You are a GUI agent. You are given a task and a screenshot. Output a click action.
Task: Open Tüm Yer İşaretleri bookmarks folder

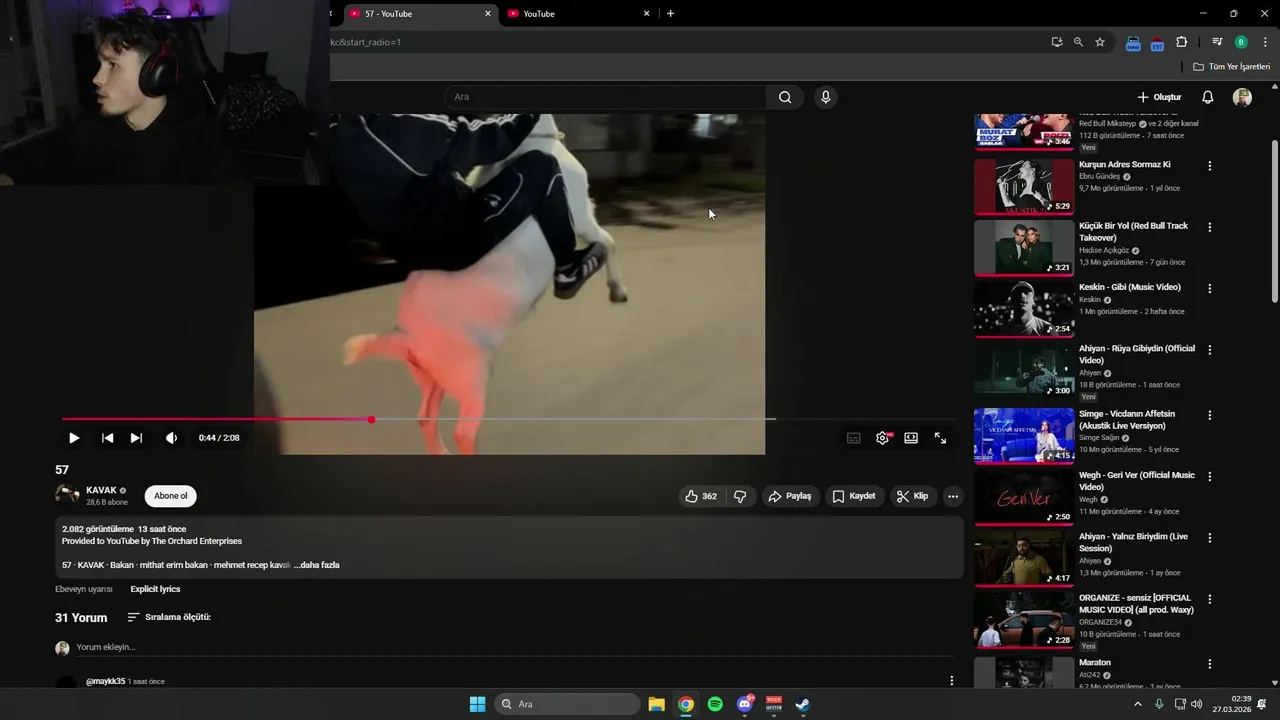click(1232, 67)
